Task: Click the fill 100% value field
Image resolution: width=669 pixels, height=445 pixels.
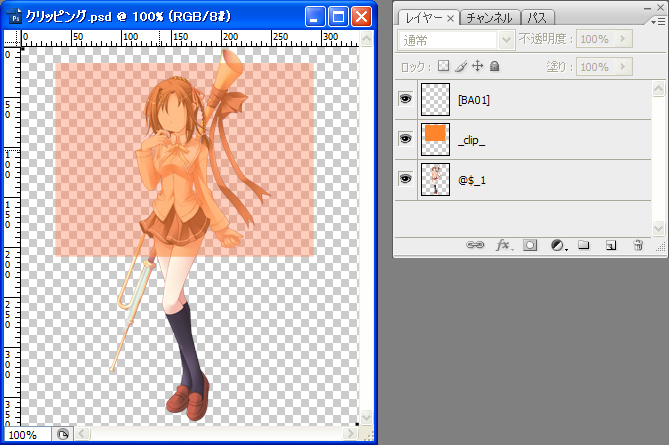Action: coord(596,67)
